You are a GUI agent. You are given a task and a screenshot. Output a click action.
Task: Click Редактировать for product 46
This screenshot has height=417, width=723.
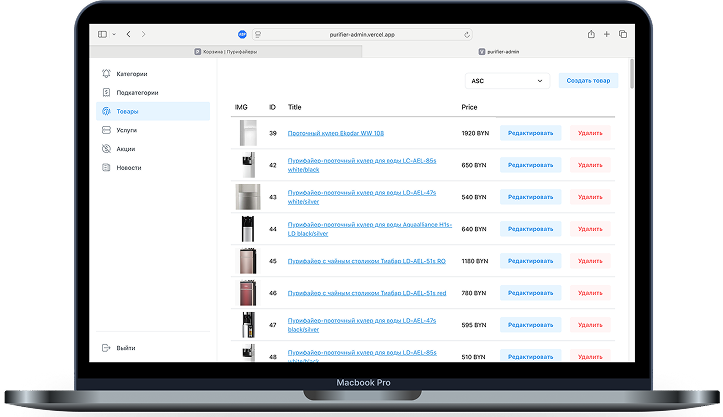tap(530, 293)
